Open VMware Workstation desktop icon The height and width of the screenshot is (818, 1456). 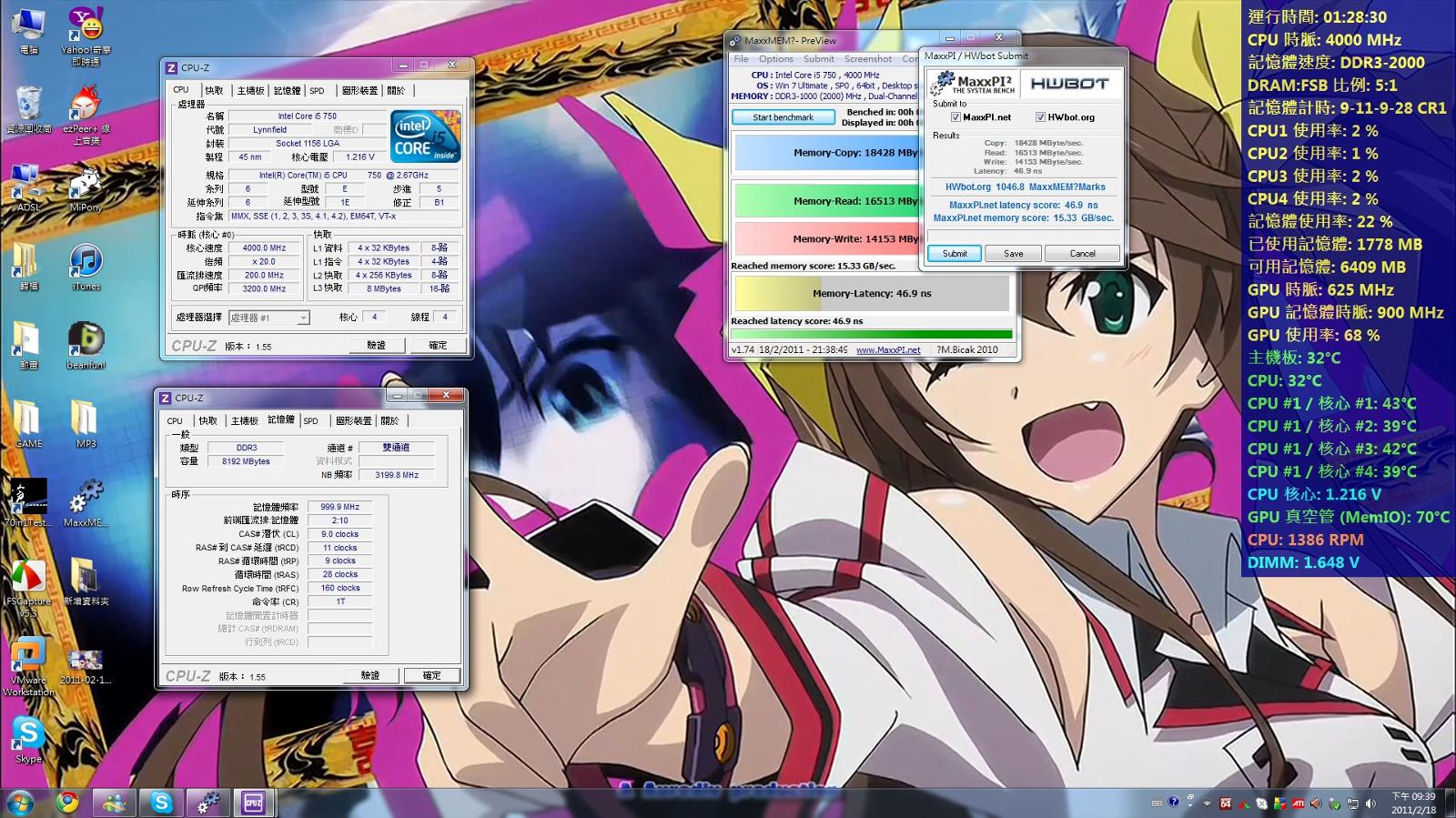[x=28, y=667]
